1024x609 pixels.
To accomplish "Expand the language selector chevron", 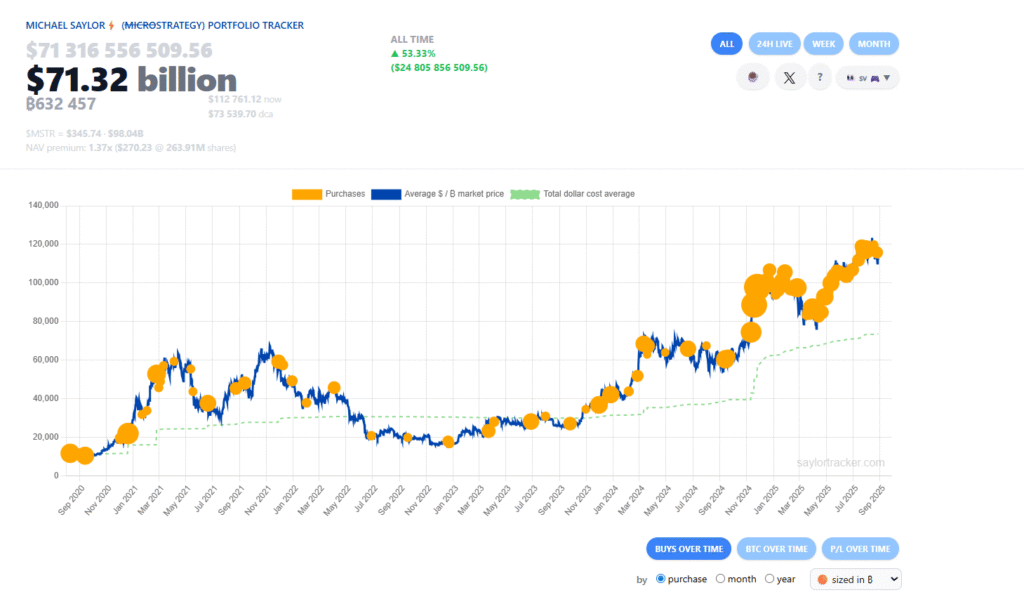I will (887, 77).
